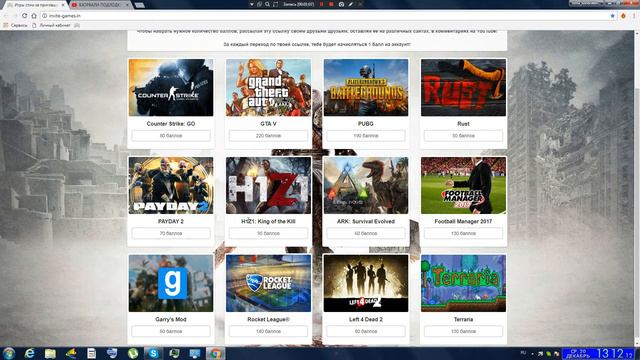Switch to the YouTube tab
640x360 pixels.
tap(99, 5)
